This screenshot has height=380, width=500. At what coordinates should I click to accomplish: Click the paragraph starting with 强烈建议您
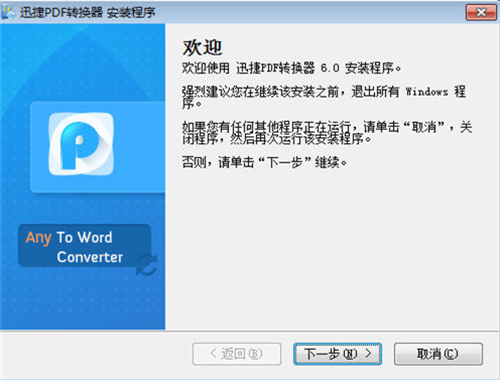tap(324, 97)
